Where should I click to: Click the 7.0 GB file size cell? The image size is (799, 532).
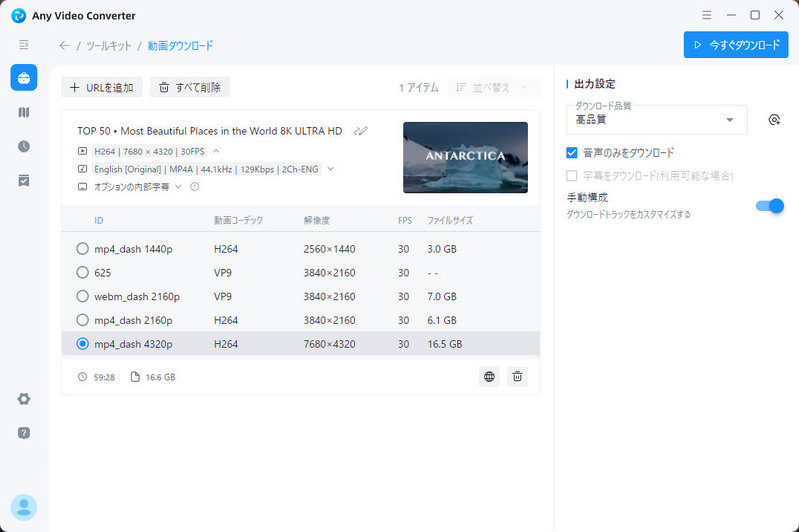tap(442, 297)
